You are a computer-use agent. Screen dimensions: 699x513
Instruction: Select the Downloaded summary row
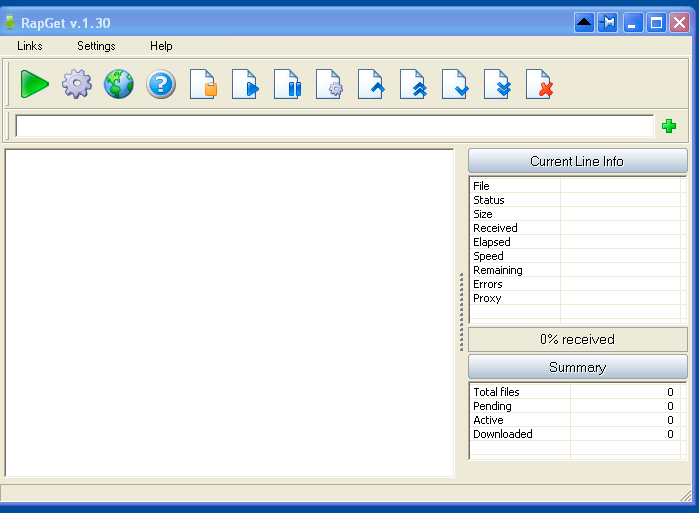[x=576, y=434]
